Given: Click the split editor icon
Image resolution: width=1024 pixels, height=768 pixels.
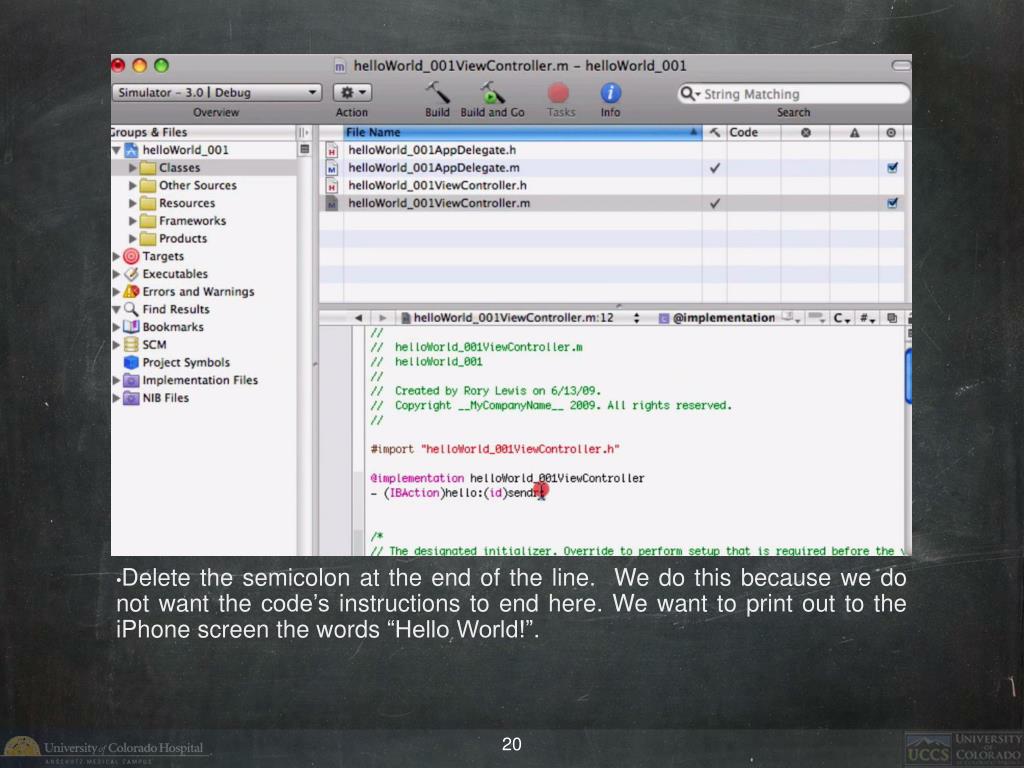Looking at the screenshot, I should pos(892,319).
